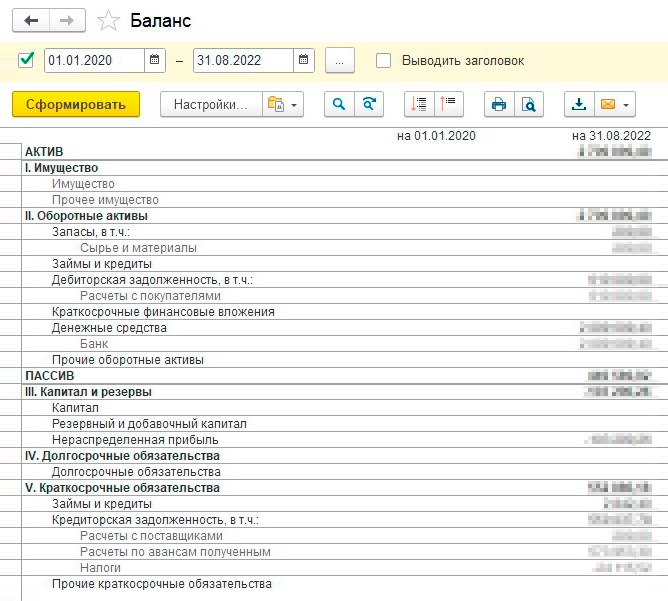668x601 pixels.
Task: Click the Прочие краткосрочные обязательства row
Action: tap(344, 584)
